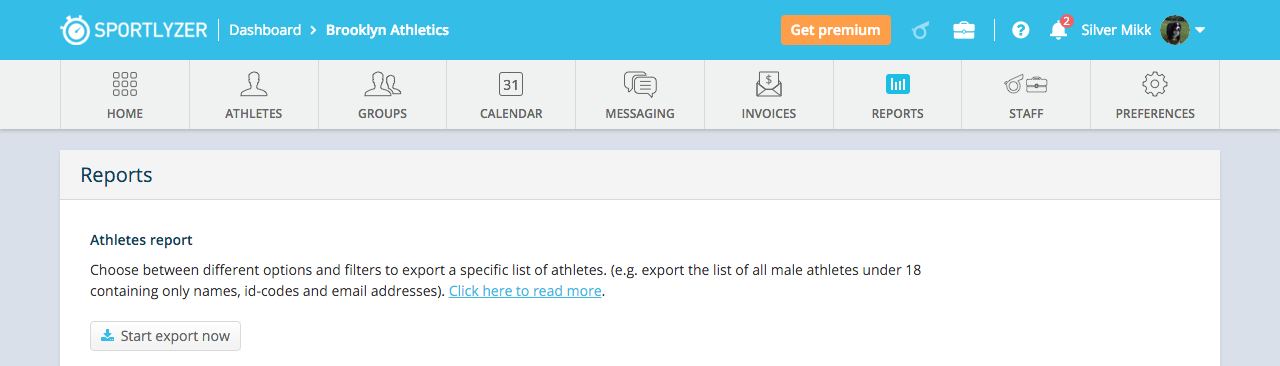The image size is (1280, 366).
Task: Open the briefcase icon in header
Action: (964, 30)
